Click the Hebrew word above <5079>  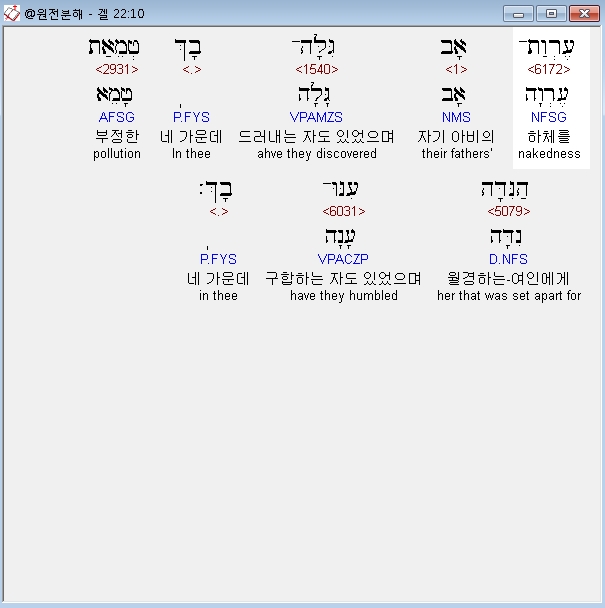[x=504, y=189]
